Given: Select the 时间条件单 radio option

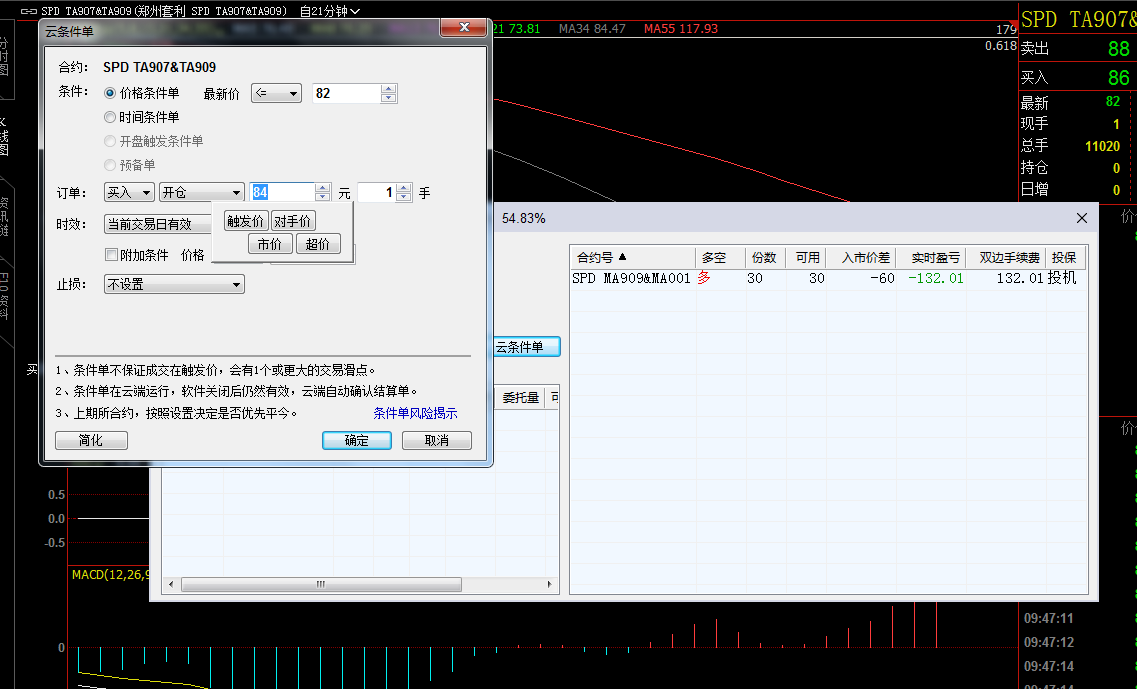Looking at the screenshot, I should [110, 117].
